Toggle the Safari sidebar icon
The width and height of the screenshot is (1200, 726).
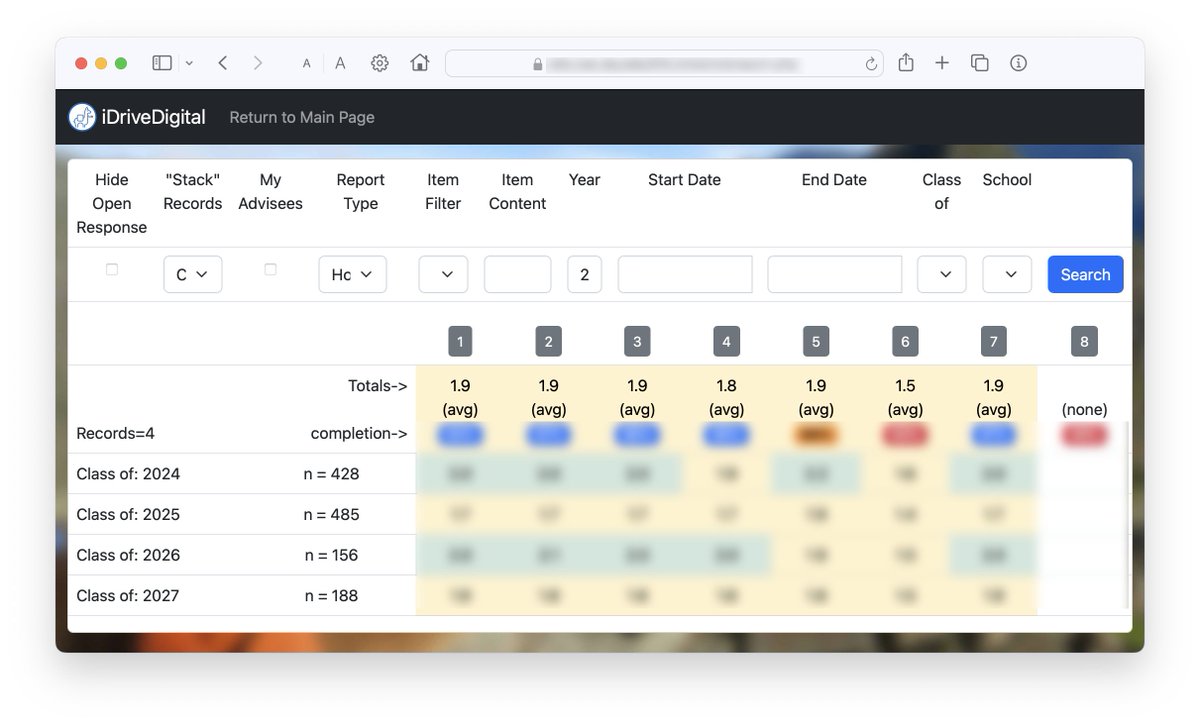pos(162,63)
